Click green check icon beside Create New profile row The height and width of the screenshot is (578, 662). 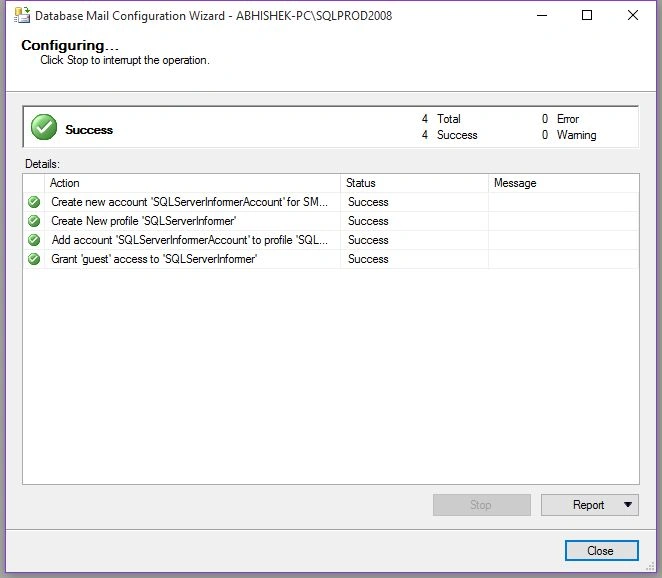click(34, 221)
